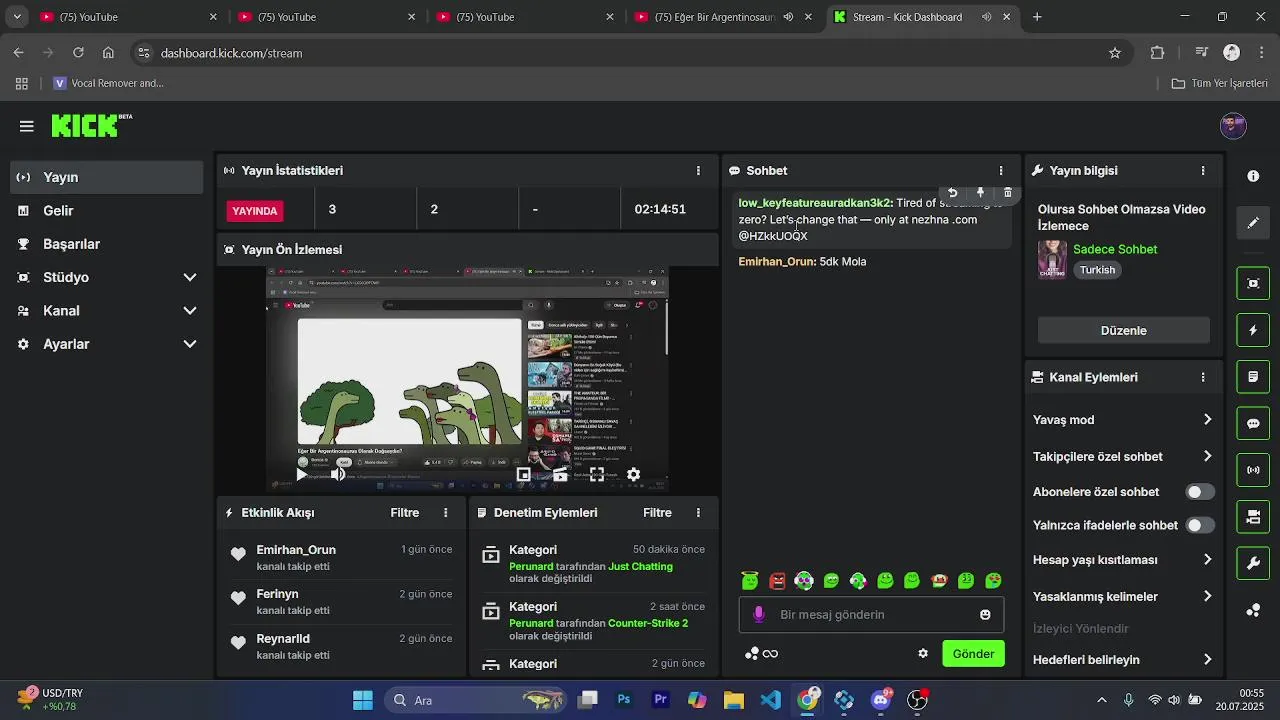Delete the low_keyfeatureauradkan3k2 chat message

(1007, 192)
